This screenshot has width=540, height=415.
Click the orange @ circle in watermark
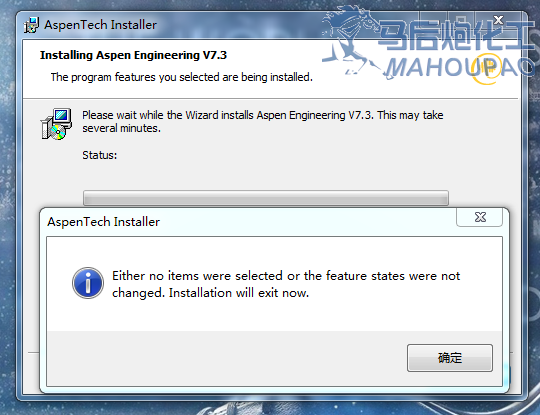point(486,69)
